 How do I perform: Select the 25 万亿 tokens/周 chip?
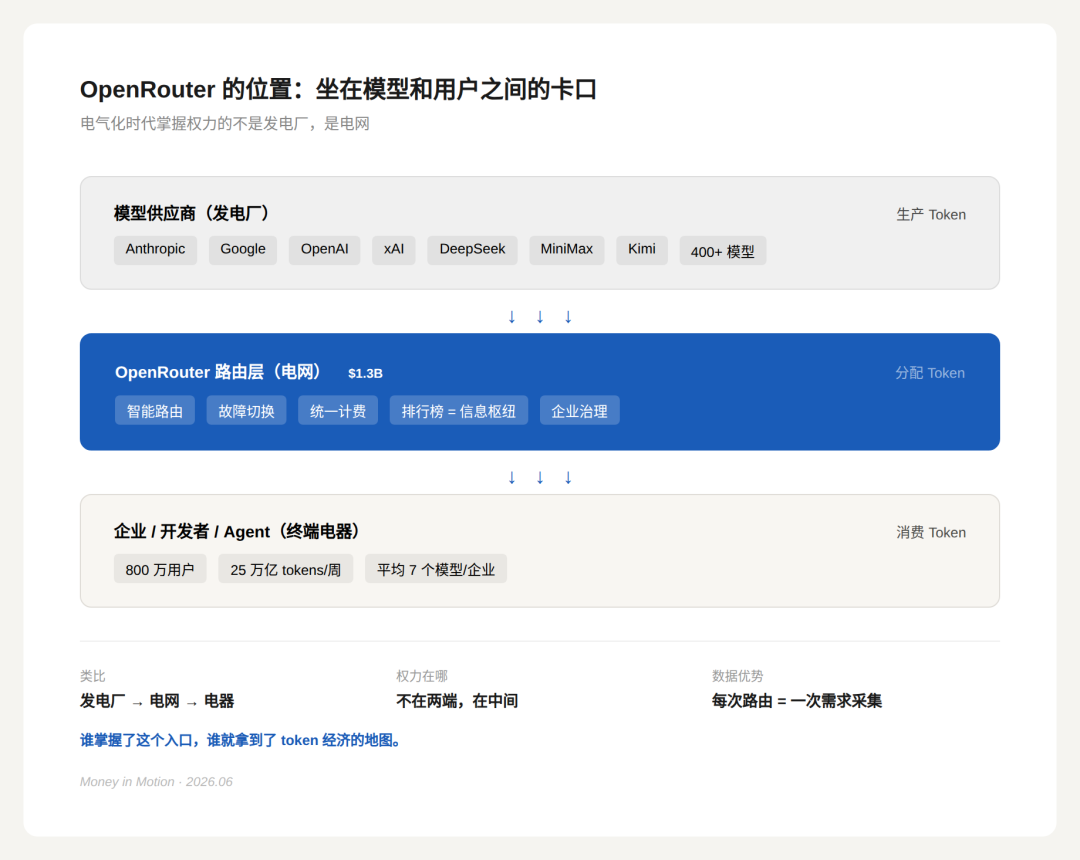click(x=286, y=569)
